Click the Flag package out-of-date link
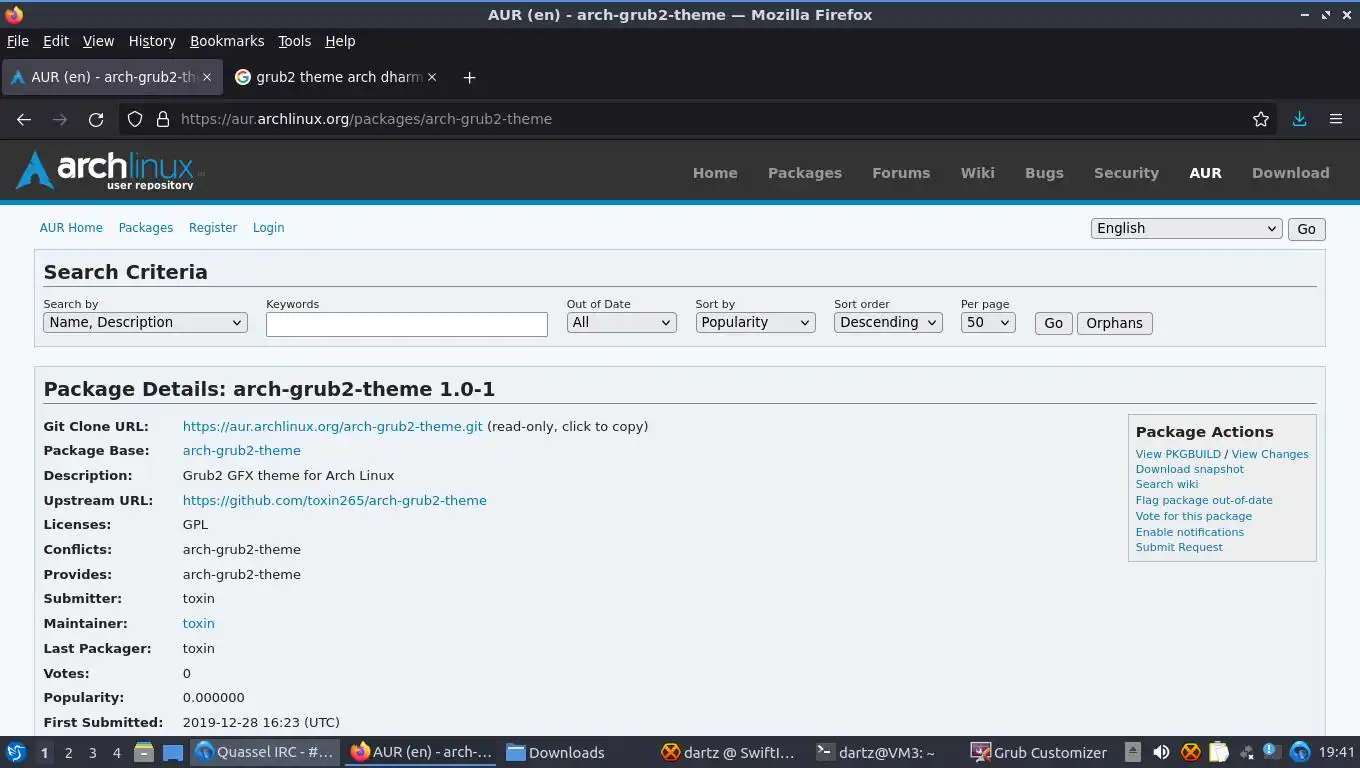The image size is (1360, 768). 1204,500
